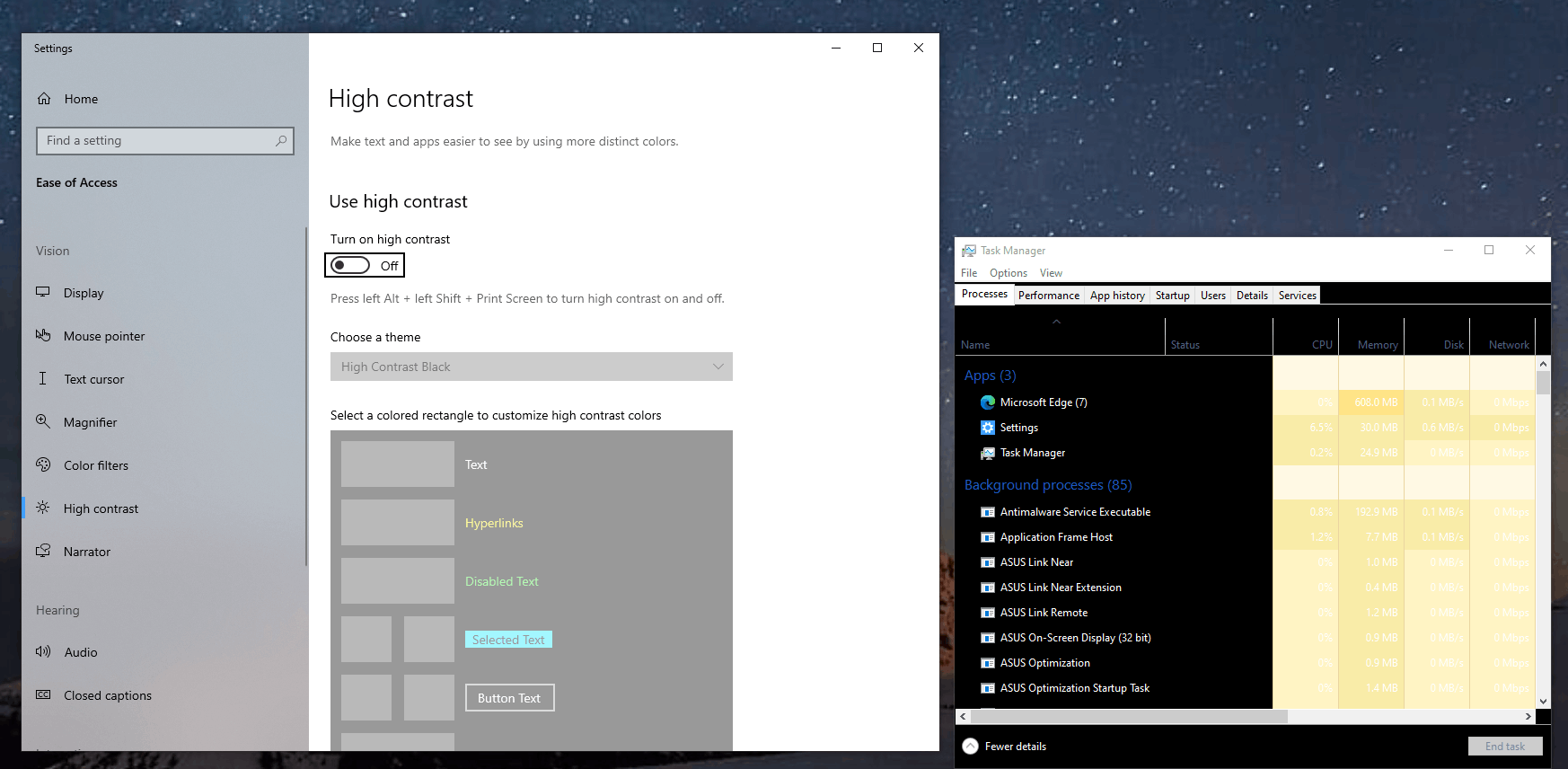Switch to the App history tab
The height and width of the screenshot is (769, 1568).
(1117, 296)
